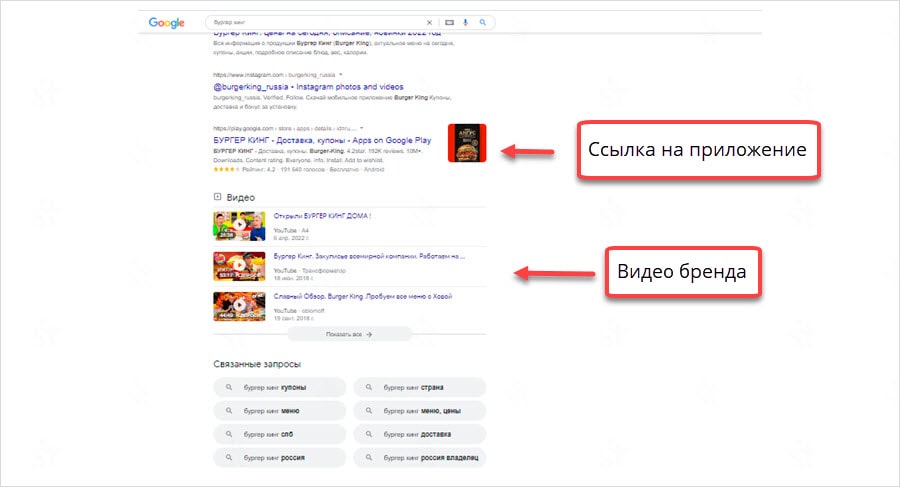900x487 pixels.
Task: Clear the search query with the X icon
Action: 429,22
